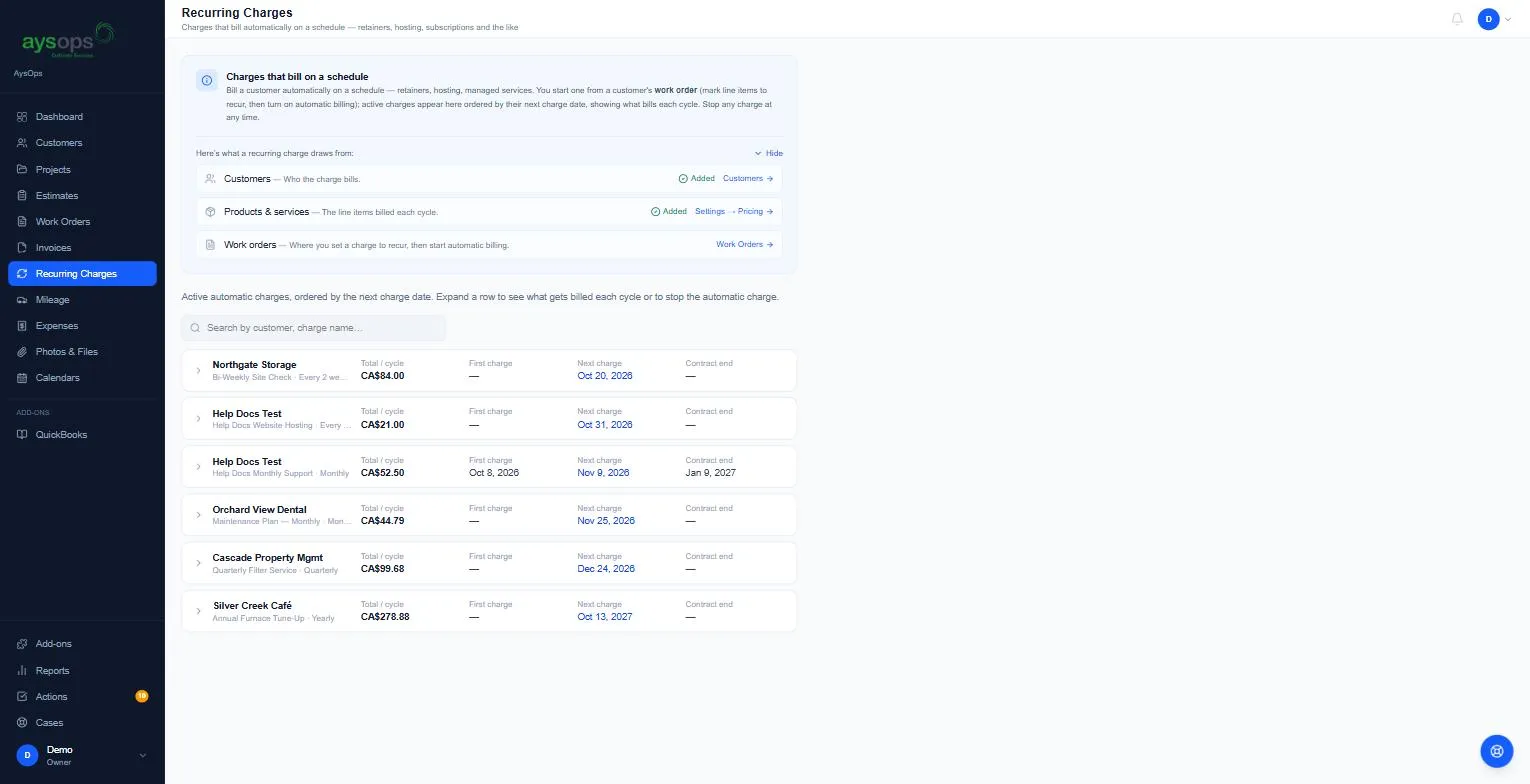Image resolution: width=1530 pixels, height=784 pixels.
Task: Focus the search by customer field
Action: point(314,328)
